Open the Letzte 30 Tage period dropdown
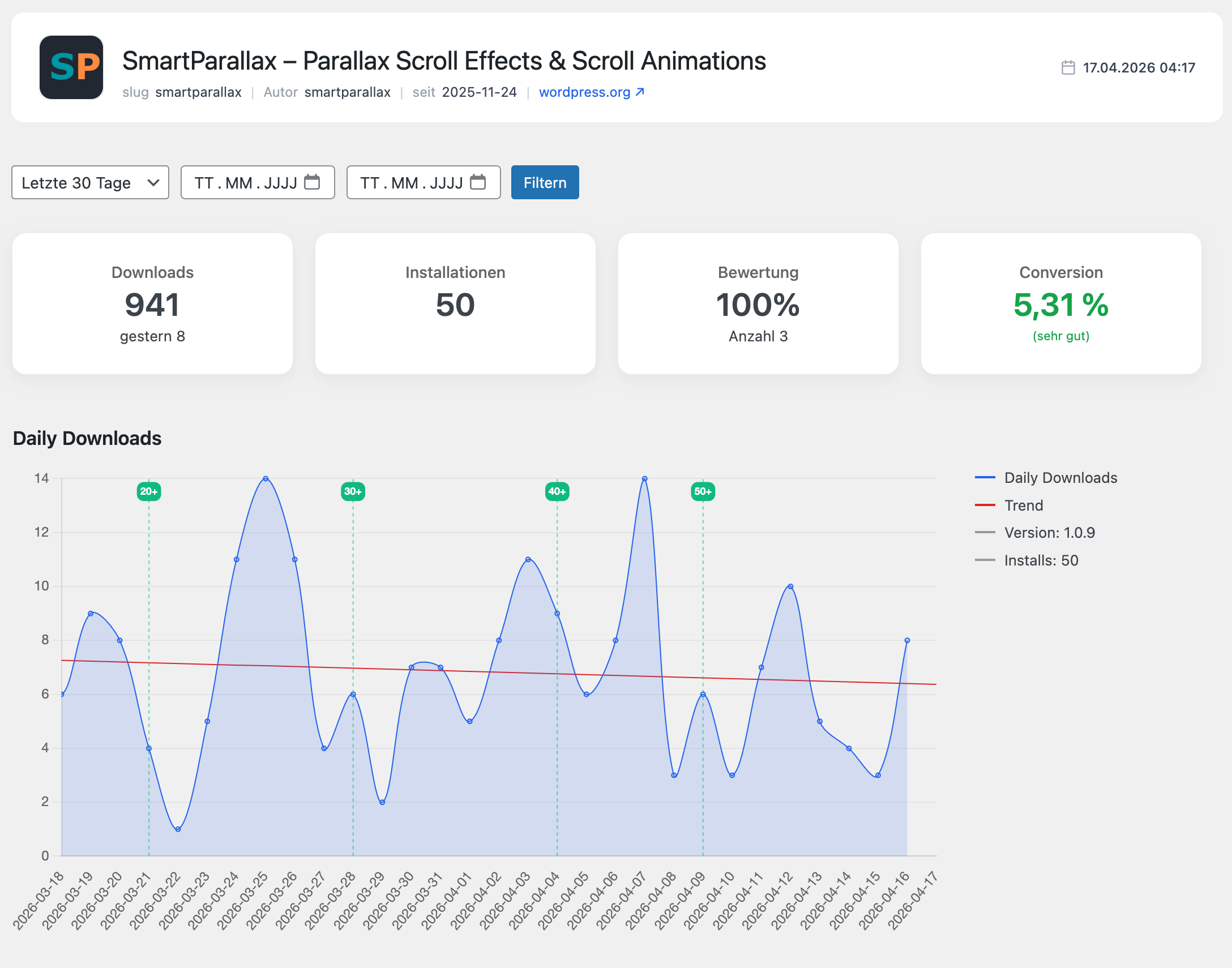 click(x=90, y=182)
